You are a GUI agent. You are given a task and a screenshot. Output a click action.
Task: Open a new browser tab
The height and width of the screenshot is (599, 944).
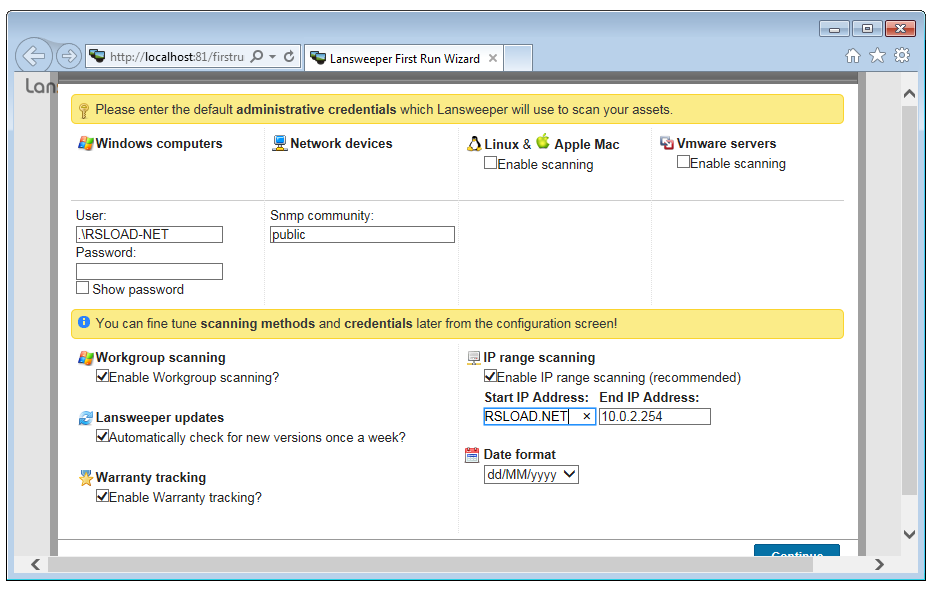[518, 58]
